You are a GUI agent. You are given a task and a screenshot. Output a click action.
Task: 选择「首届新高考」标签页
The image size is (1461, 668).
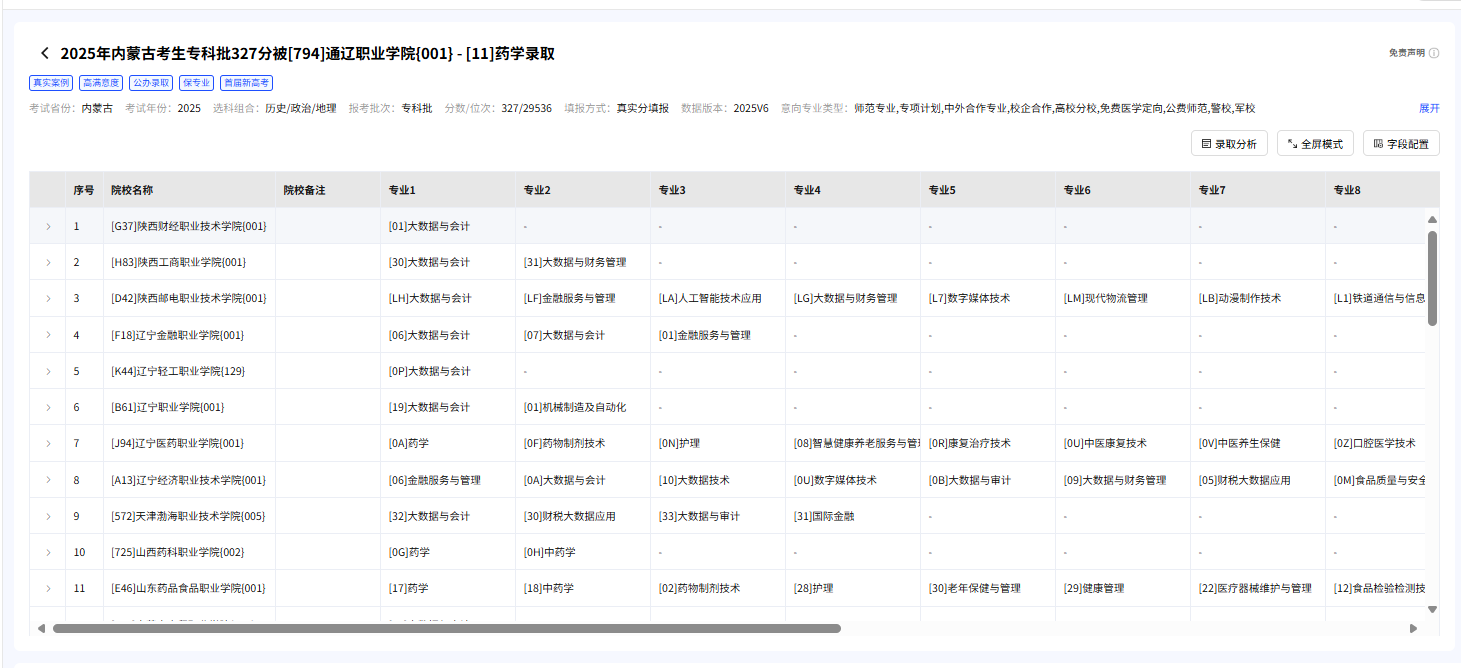coord(246,84)
